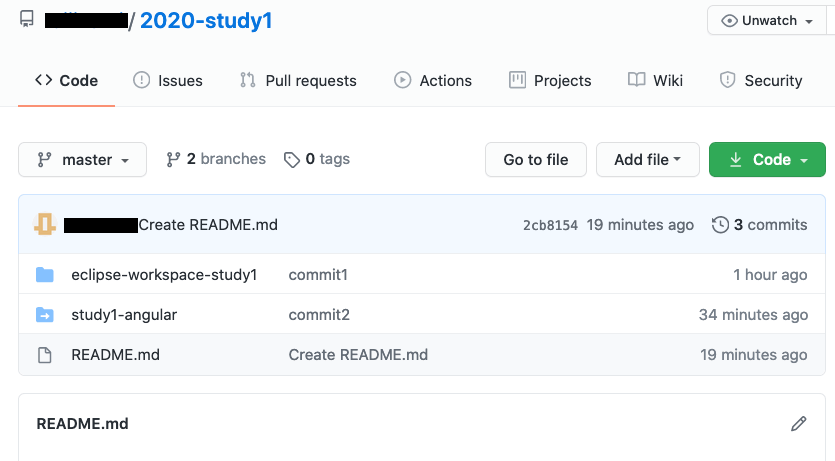Open the commit2 message link

319,315
